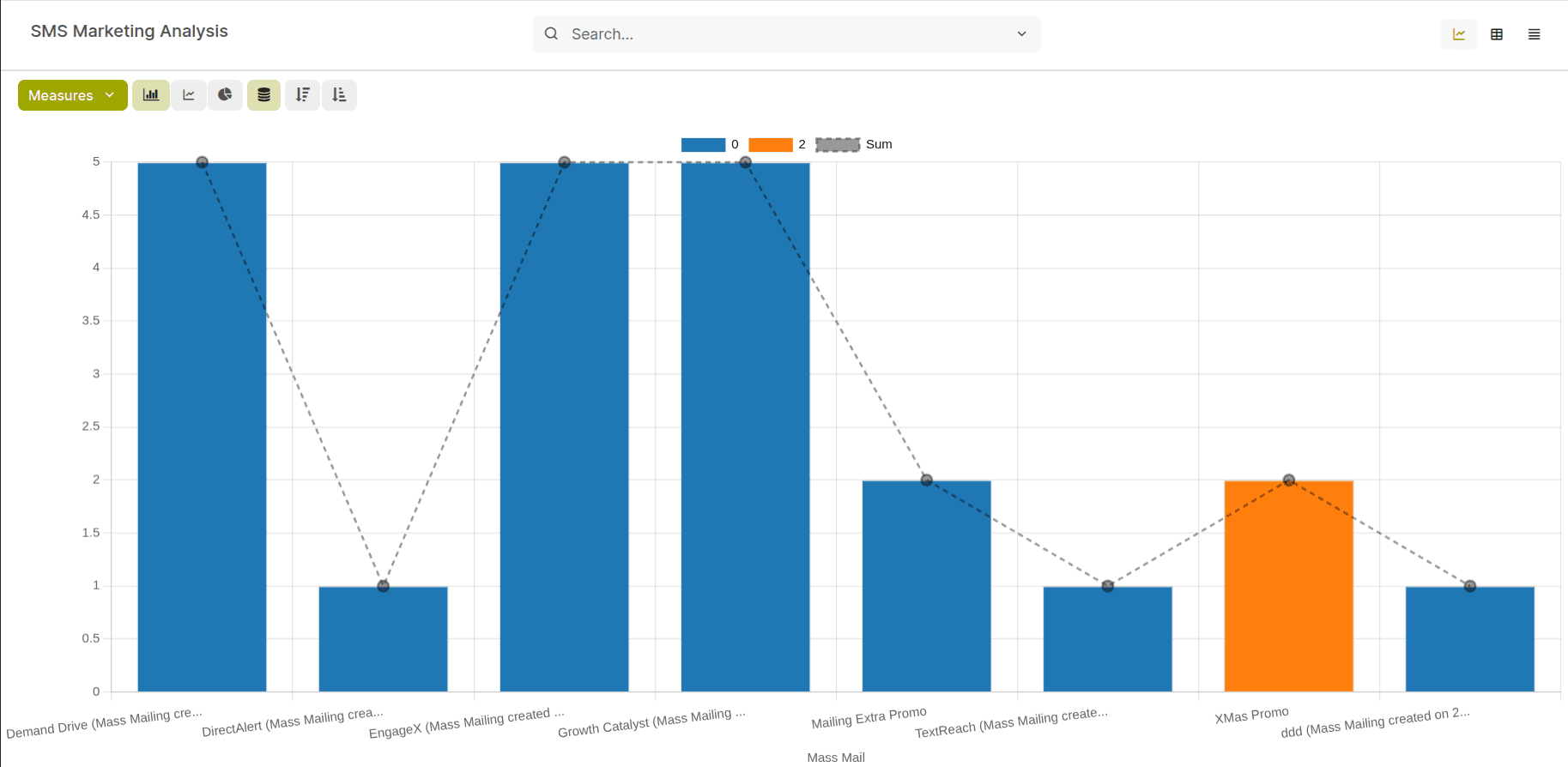Expand the search options dropdown arrow
The width and height of the screenshot is (1568, 767).
[x=1021, y=34]
